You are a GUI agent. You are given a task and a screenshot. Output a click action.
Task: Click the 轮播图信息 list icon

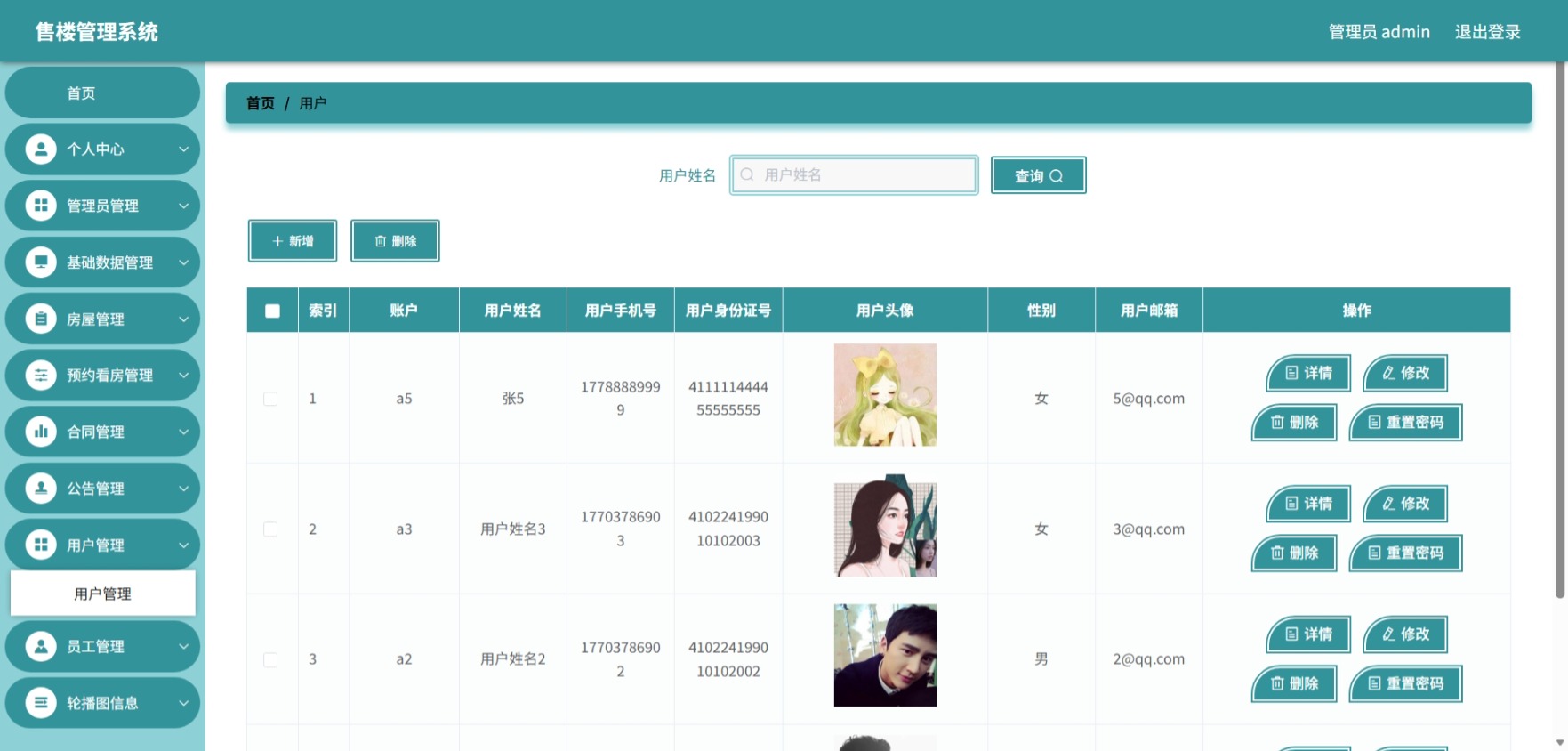(41, 702)
